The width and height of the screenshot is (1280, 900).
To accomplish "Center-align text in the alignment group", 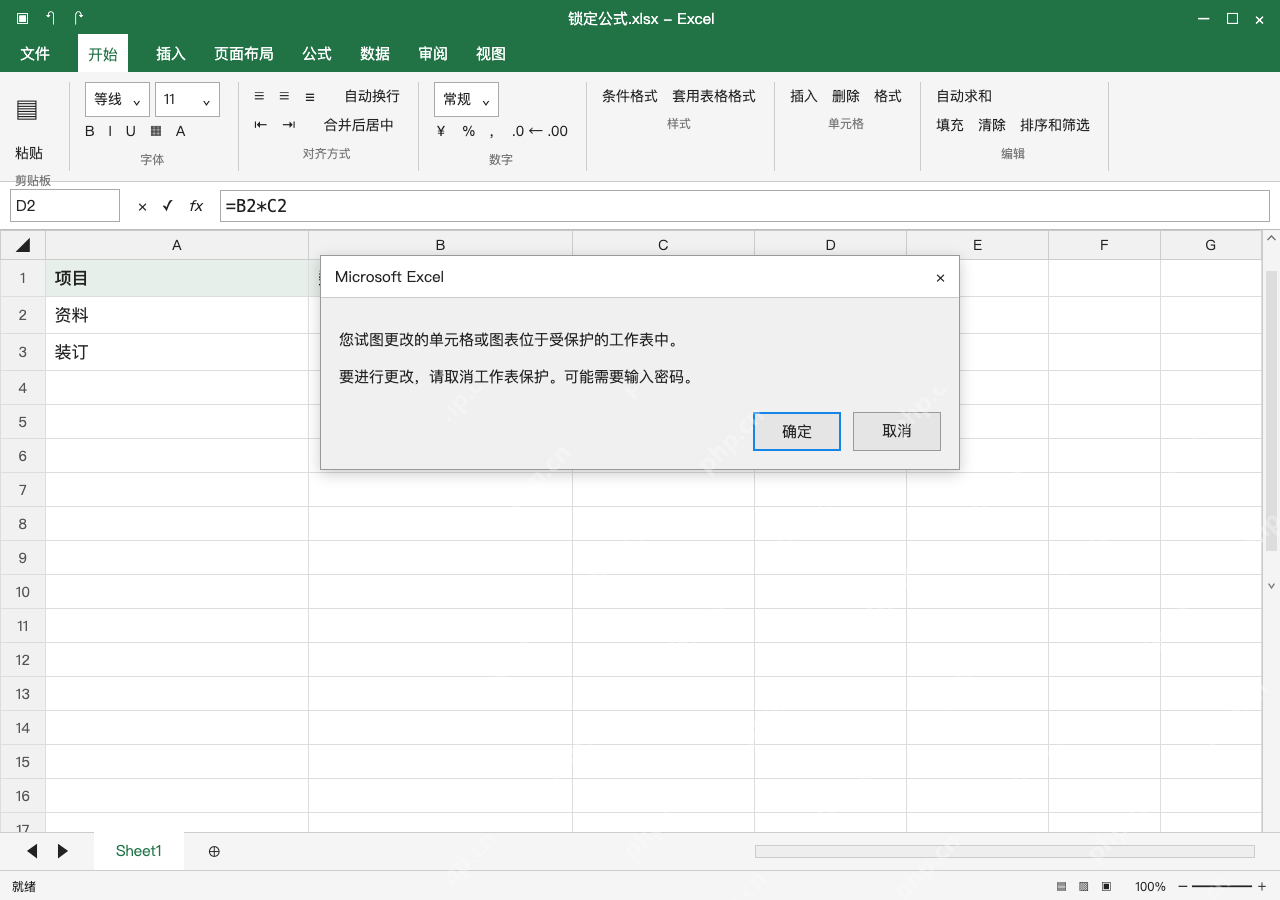I will click(x=284, y=96).
